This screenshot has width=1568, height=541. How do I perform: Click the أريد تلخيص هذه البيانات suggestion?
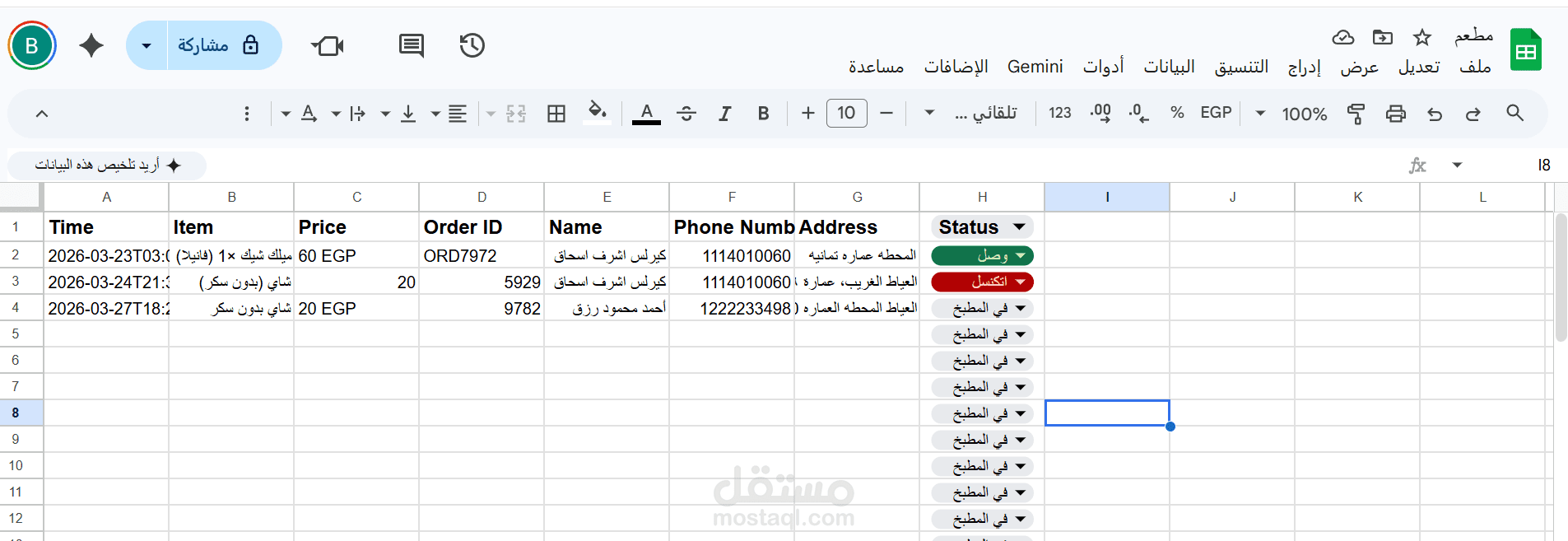pos(108,166)
